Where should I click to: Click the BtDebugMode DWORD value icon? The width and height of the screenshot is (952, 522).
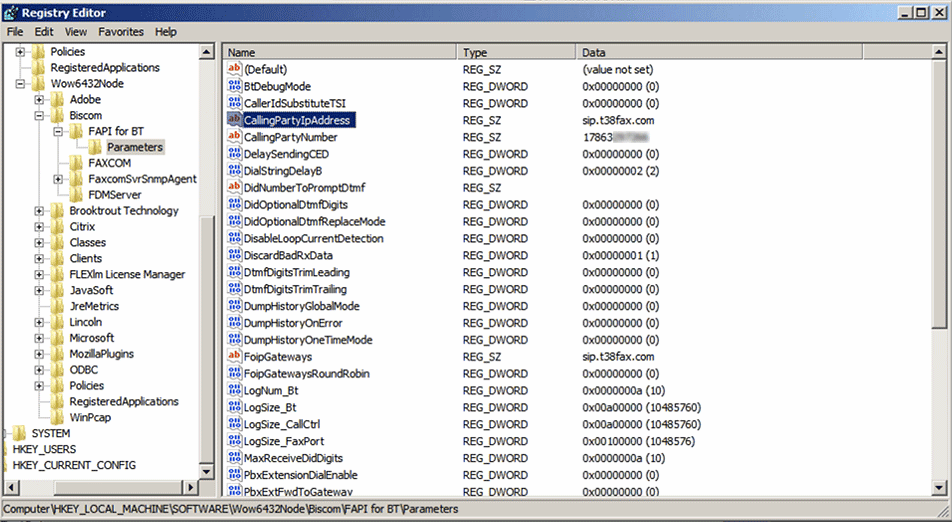pyautogui.click(x=234, y=86)
